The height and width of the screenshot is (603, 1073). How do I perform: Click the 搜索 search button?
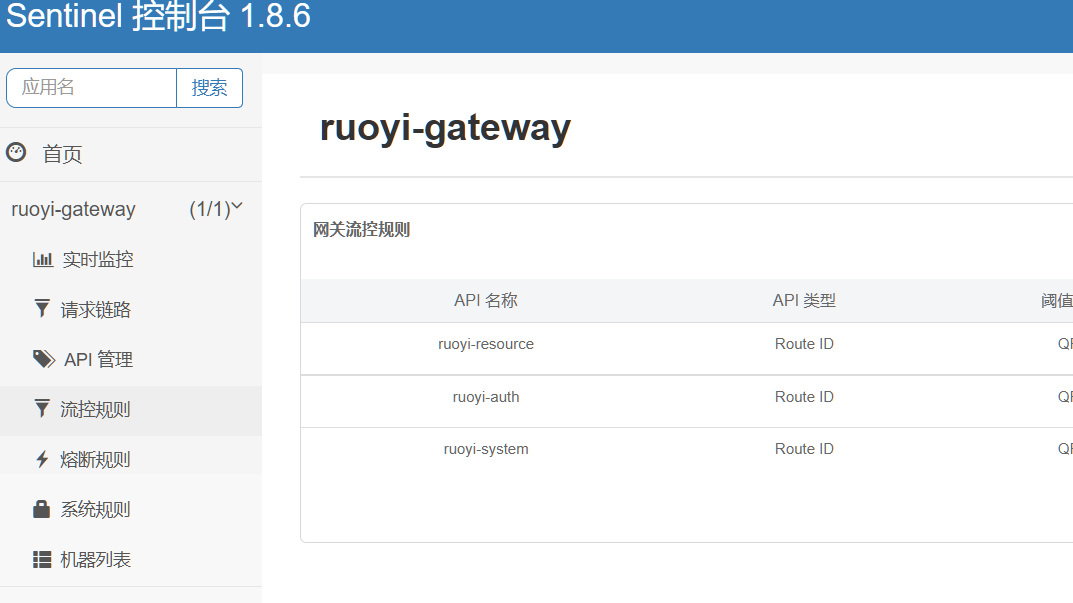tap(209, 88)
